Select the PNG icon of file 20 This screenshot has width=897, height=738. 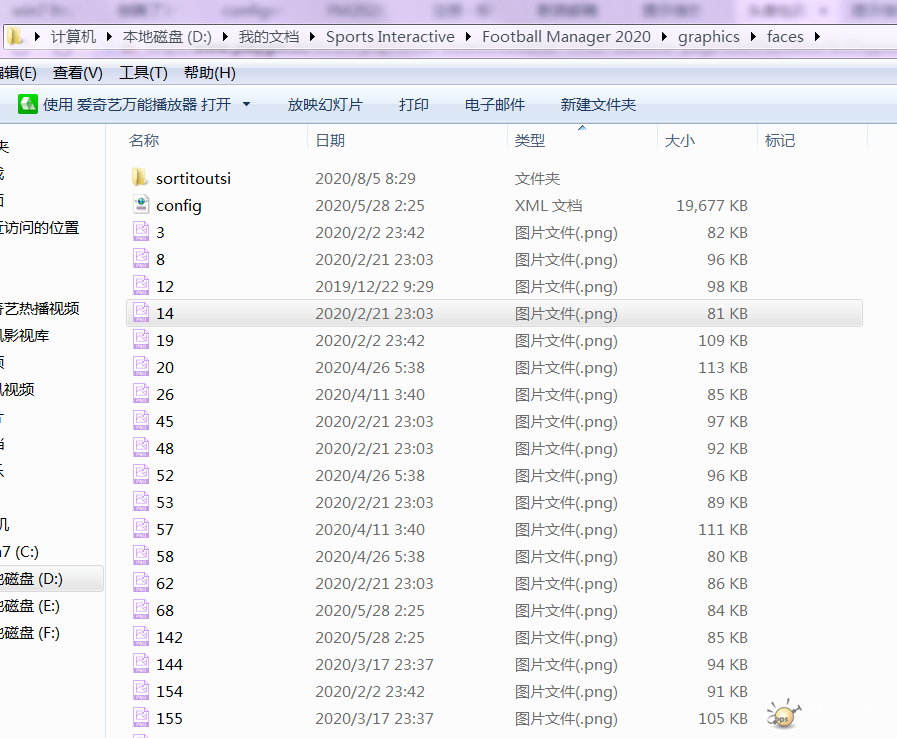click(141, 367)
